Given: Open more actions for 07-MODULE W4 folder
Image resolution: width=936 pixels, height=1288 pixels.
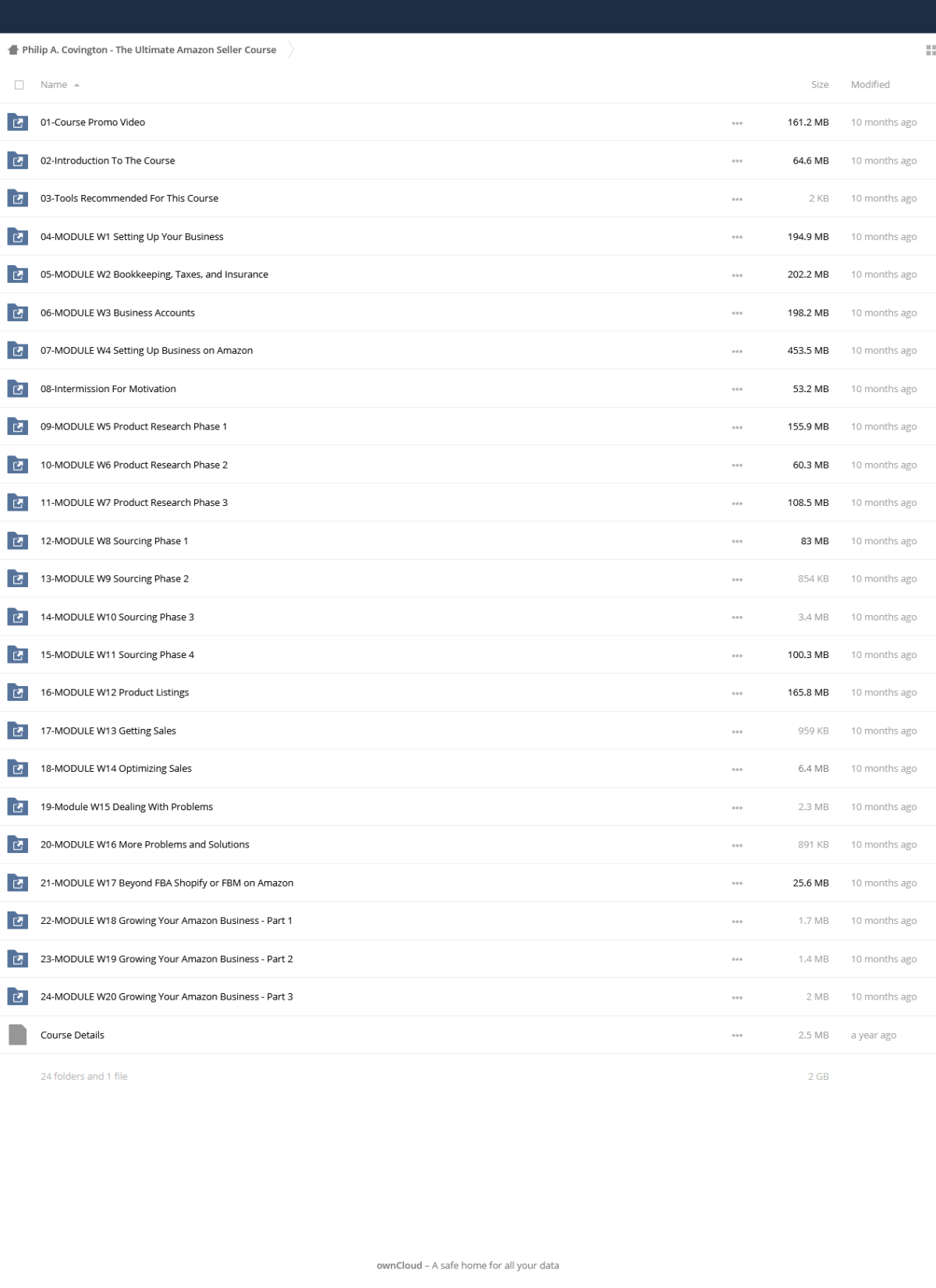Looking at the screenshot, I should (x=737, y=351).
